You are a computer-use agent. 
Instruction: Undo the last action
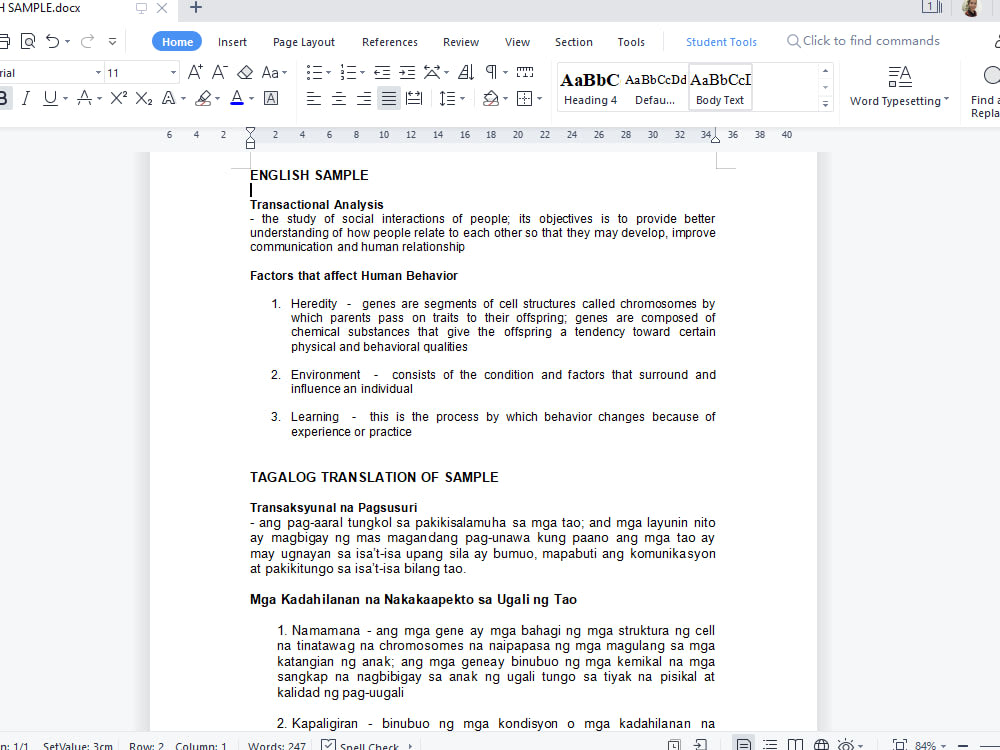pyautogui.click(x=53, y=41)
